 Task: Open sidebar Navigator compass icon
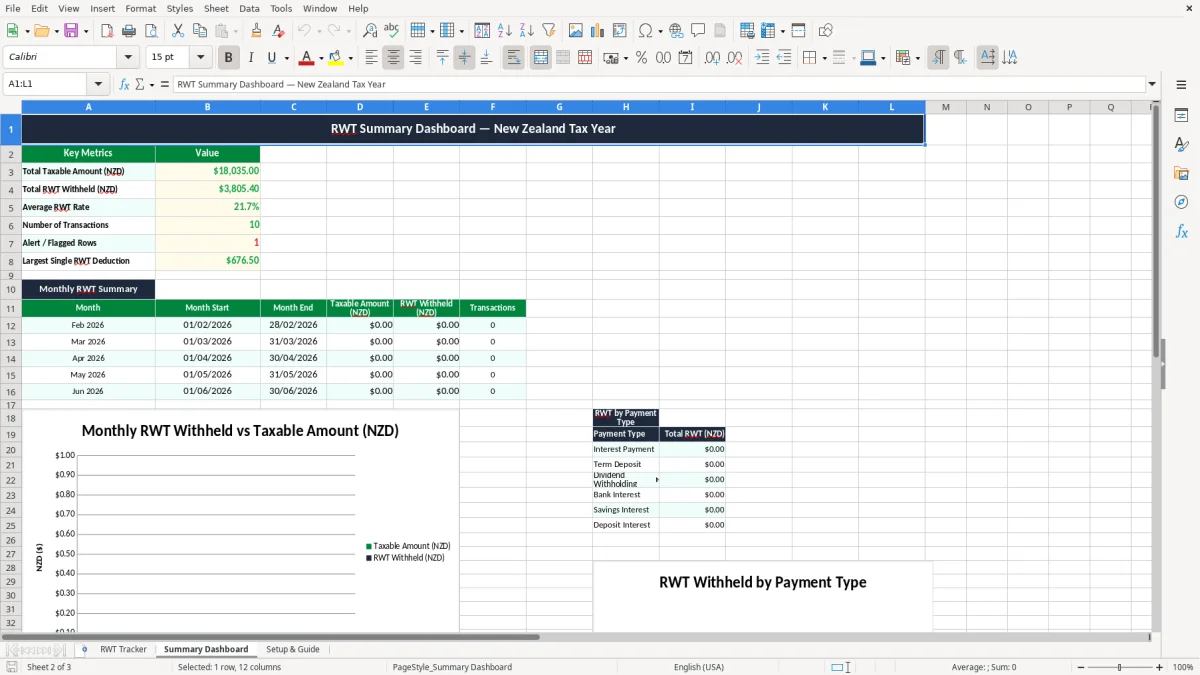(x=1181, y=203)
